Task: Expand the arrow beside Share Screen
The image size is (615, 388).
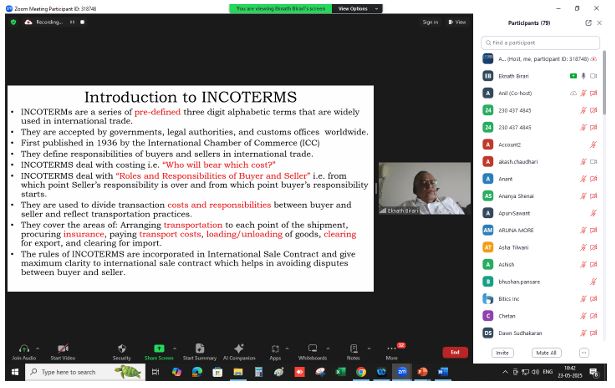Action: tap(175, 348)
